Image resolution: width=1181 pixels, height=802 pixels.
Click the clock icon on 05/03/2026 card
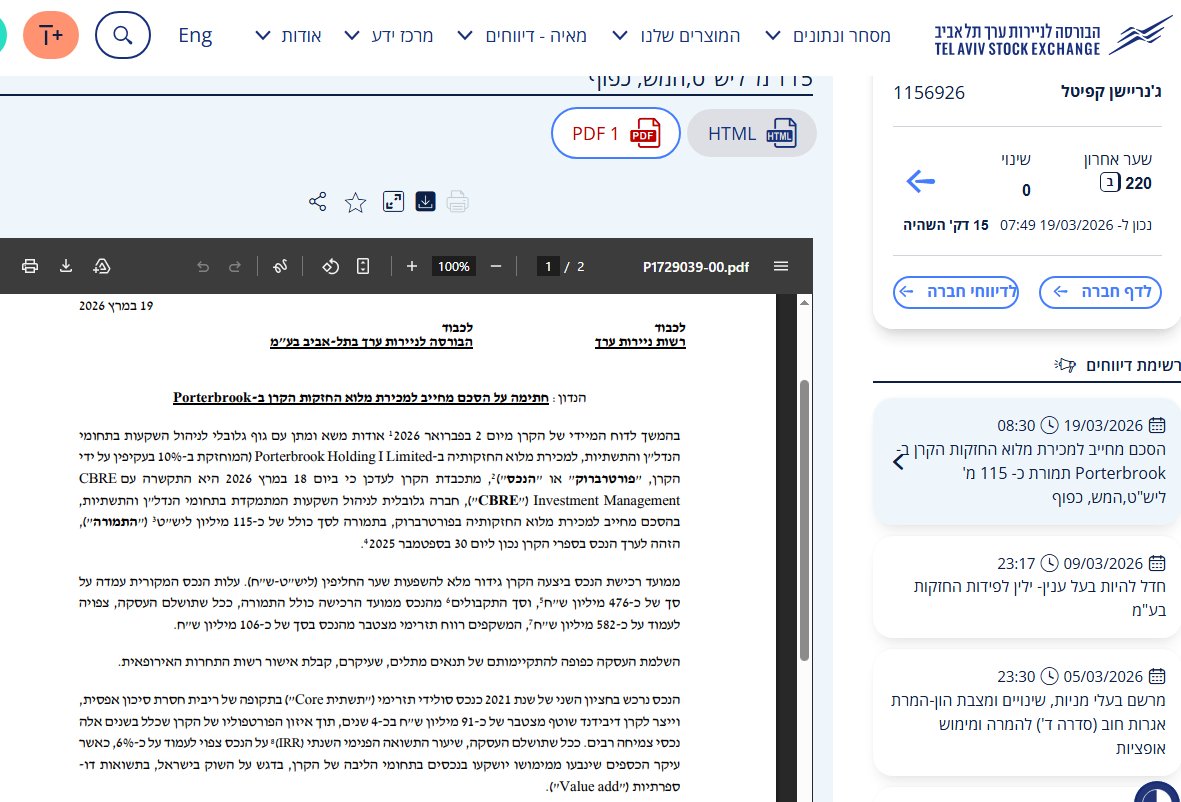pos(1049,676)
